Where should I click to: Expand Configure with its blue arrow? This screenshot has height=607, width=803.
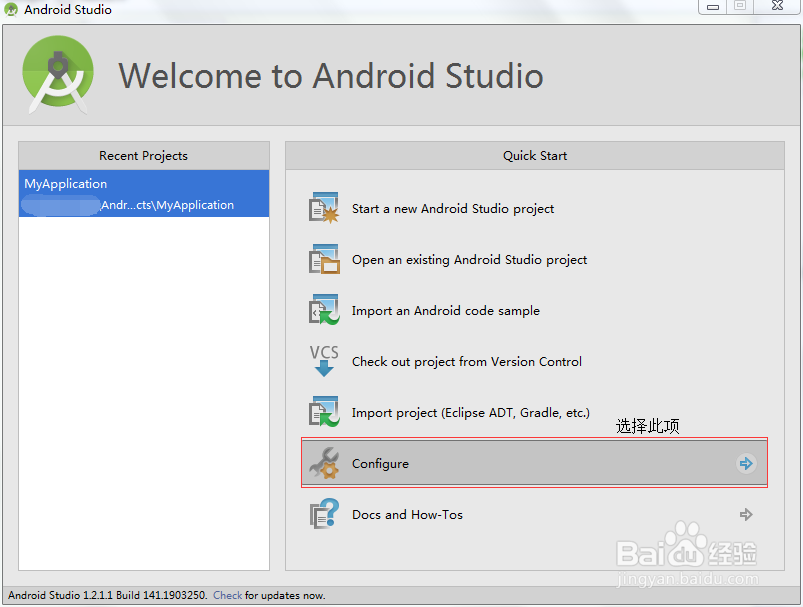tap(746, 464)
